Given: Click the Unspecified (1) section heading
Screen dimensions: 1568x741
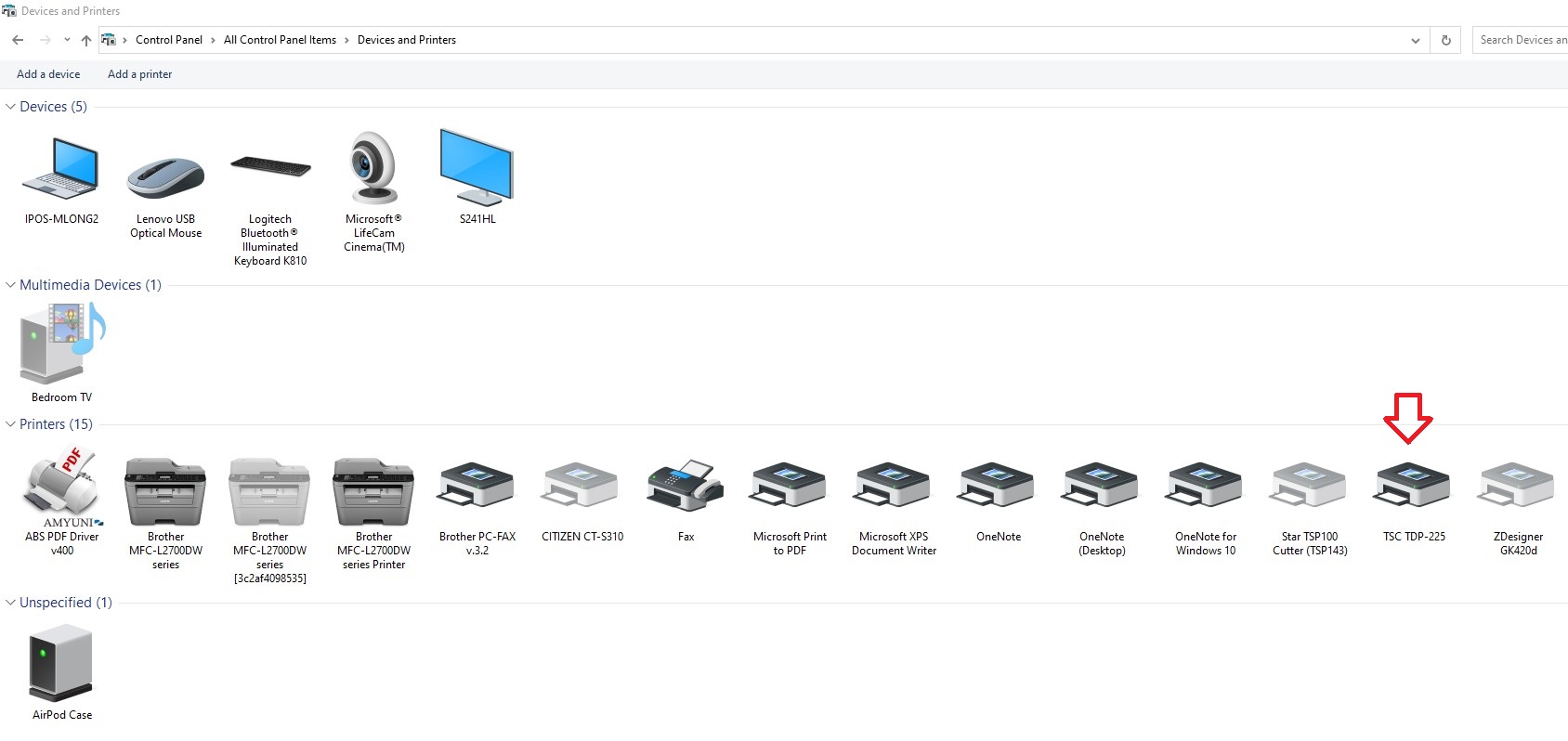Looking at the screenshot, I should 66,603.
